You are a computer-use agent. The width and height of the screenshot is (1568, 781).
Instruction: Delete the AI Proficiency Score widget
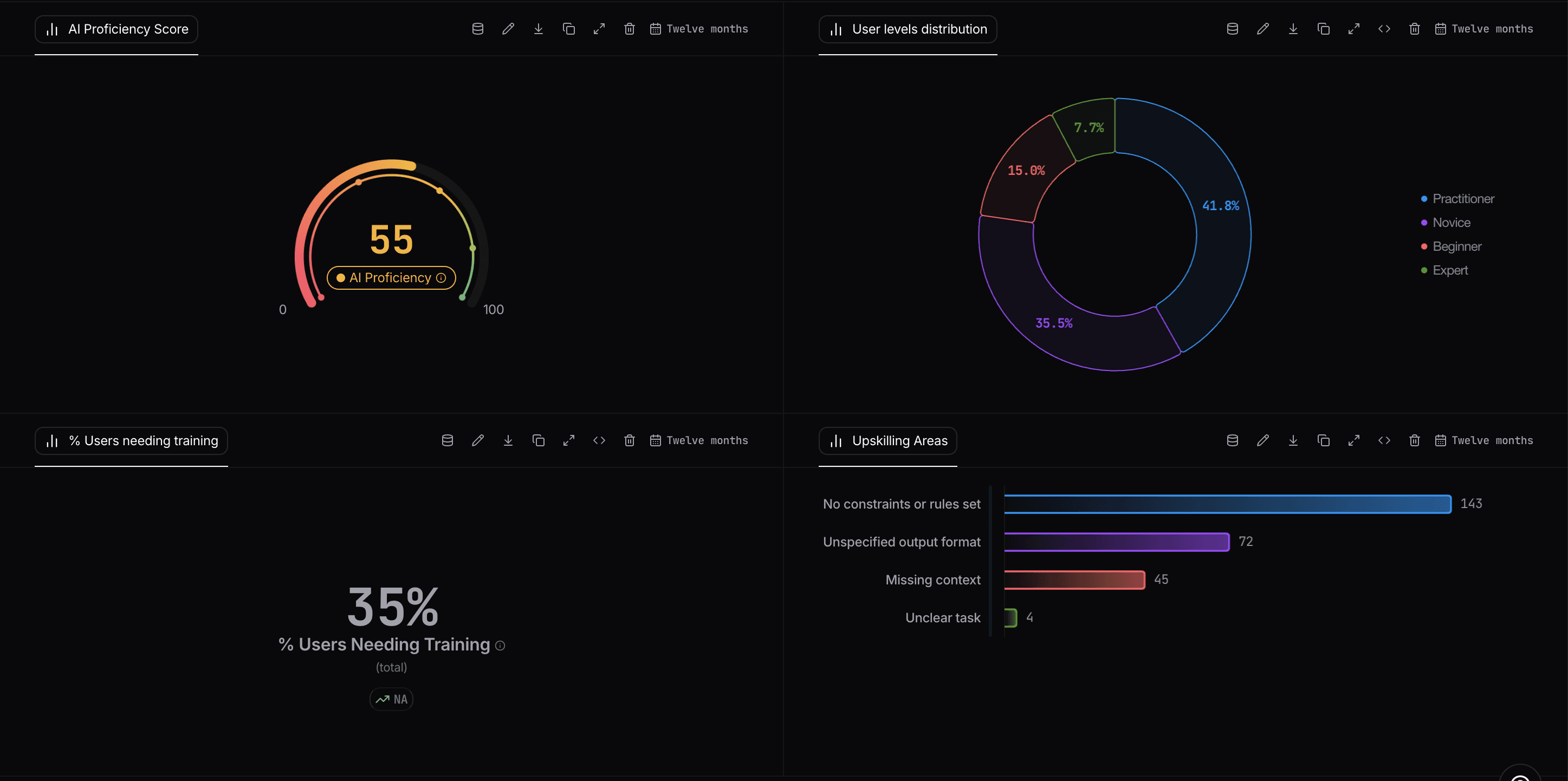630,29
